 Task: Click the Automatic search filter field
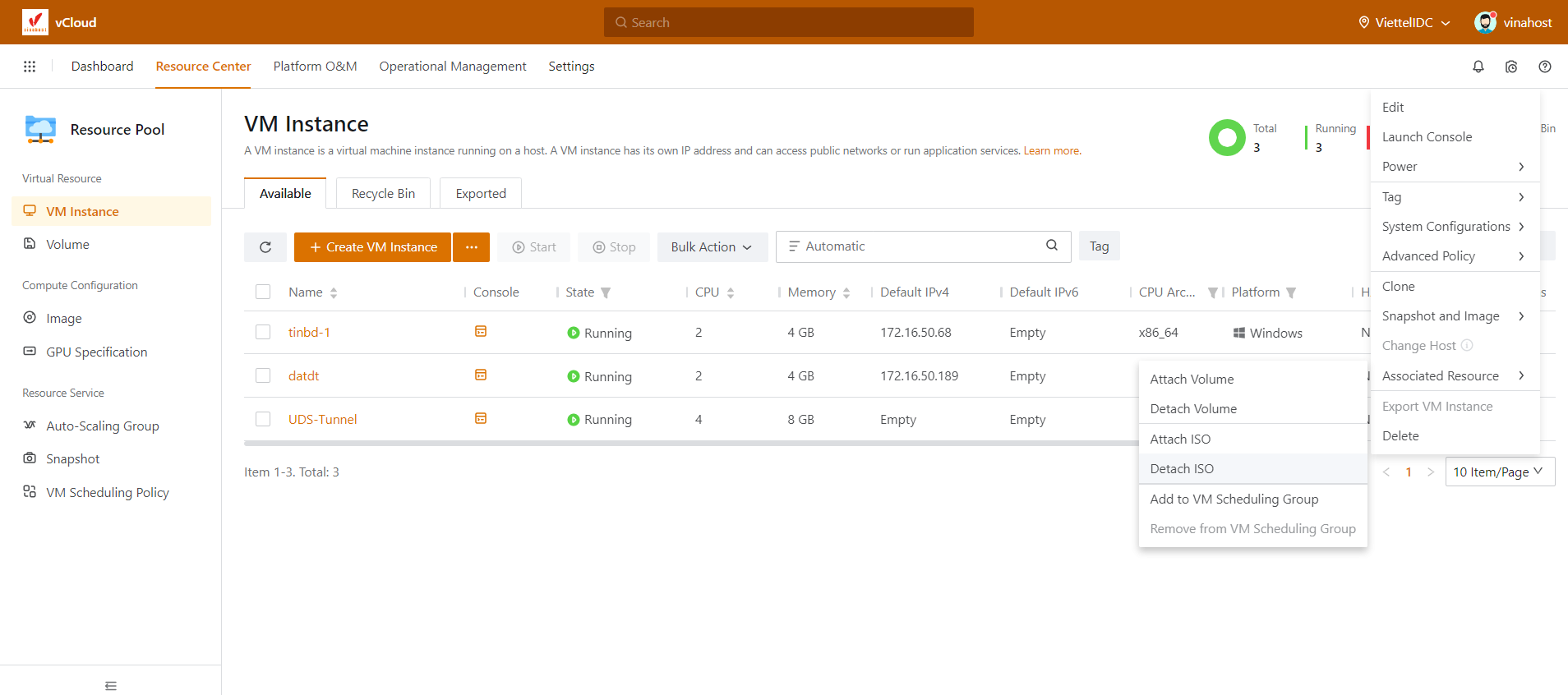point(912,246)
